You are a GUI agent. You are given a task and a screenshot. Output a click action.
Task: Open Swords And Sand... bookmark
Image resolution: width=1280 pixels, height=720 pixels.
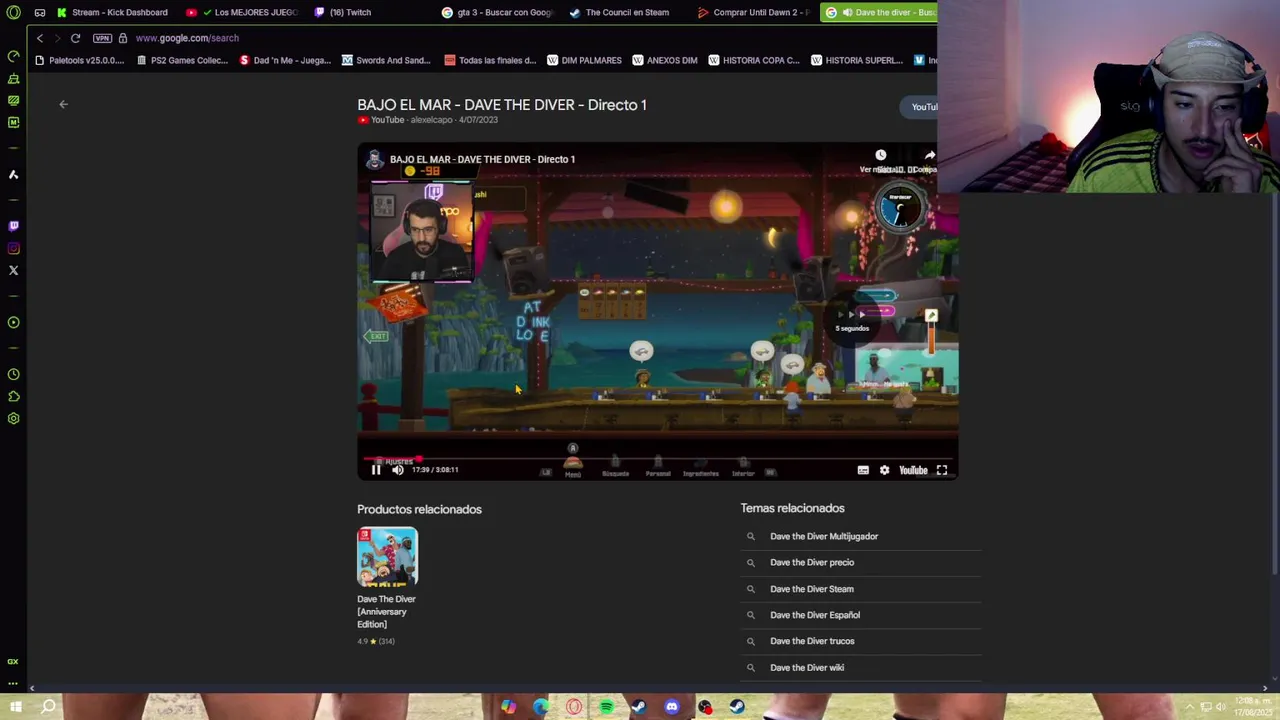tap(386, 60)
